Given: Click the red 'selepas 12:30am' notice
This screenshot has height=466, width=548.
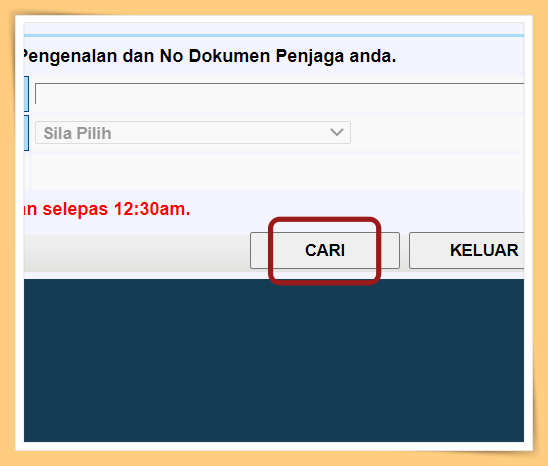Looking at the screenshot, I should [106, 209].
